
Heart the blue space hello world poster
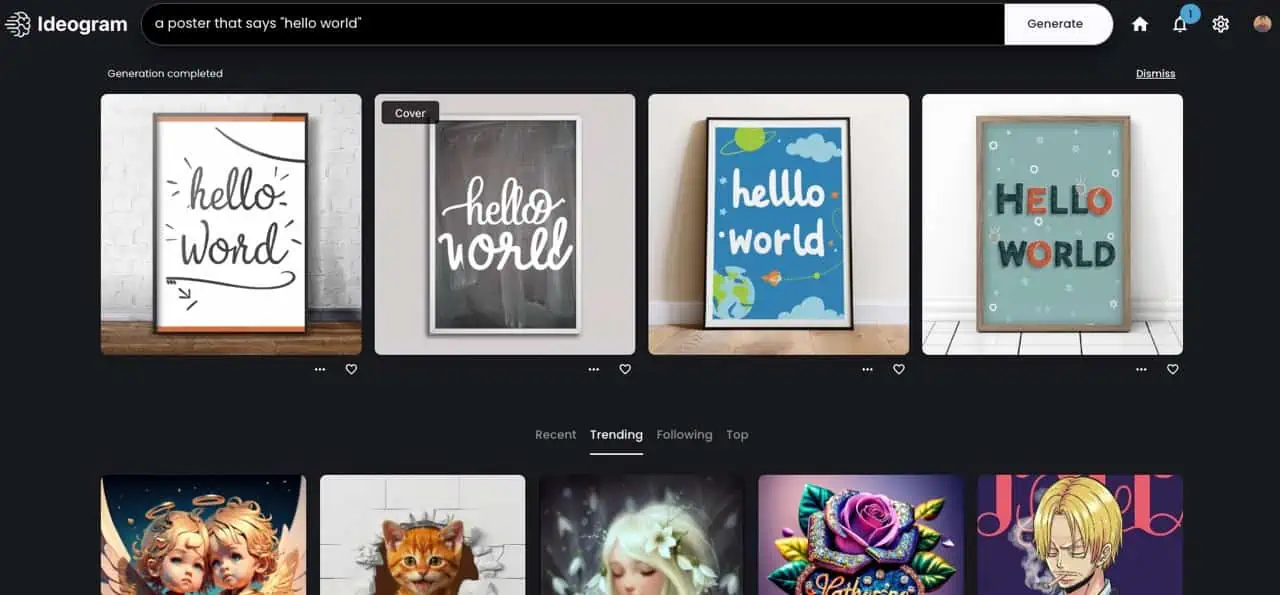899,369
